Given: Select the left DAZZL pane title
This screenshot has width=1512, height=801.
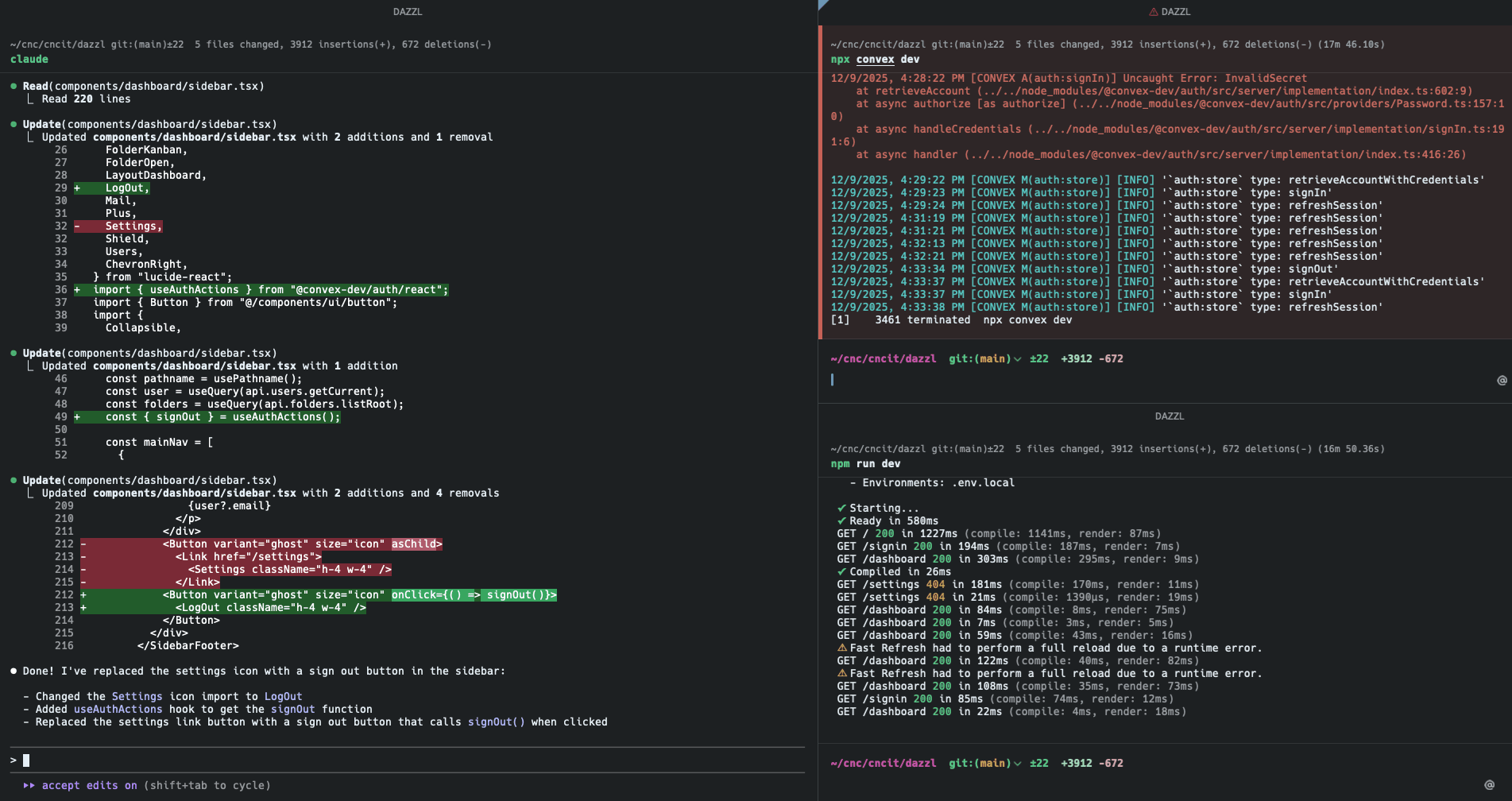Looking at the screenshot, I should (408, 12).
